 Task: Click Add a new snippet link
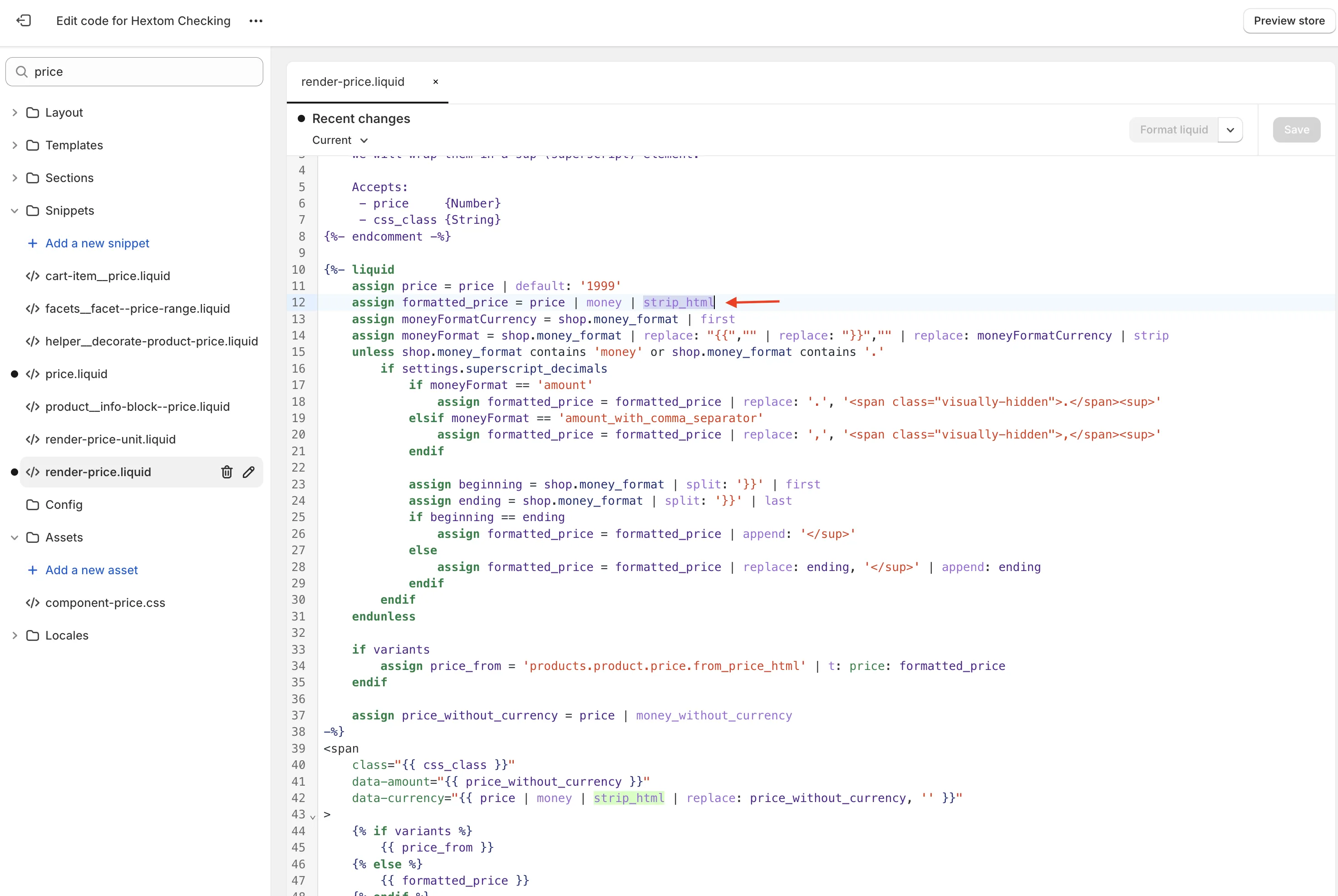tap(97, 243)
